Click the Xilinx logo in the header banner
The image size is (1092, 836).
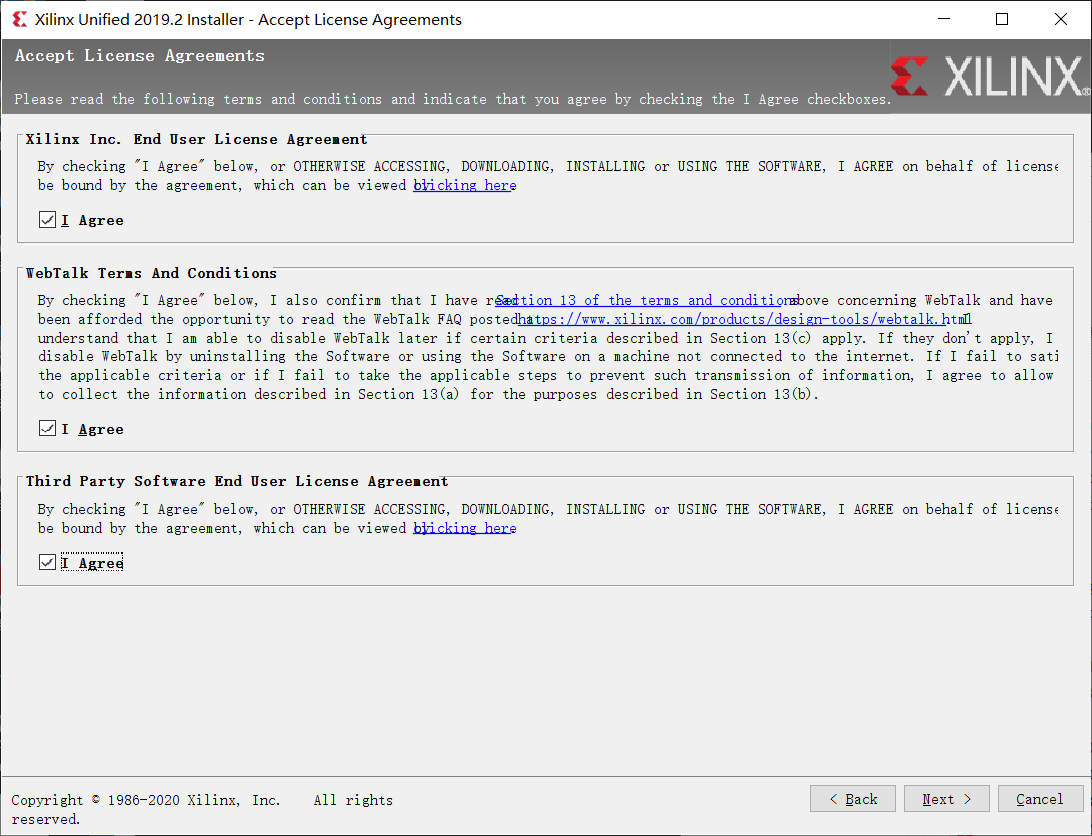point(990,77)
